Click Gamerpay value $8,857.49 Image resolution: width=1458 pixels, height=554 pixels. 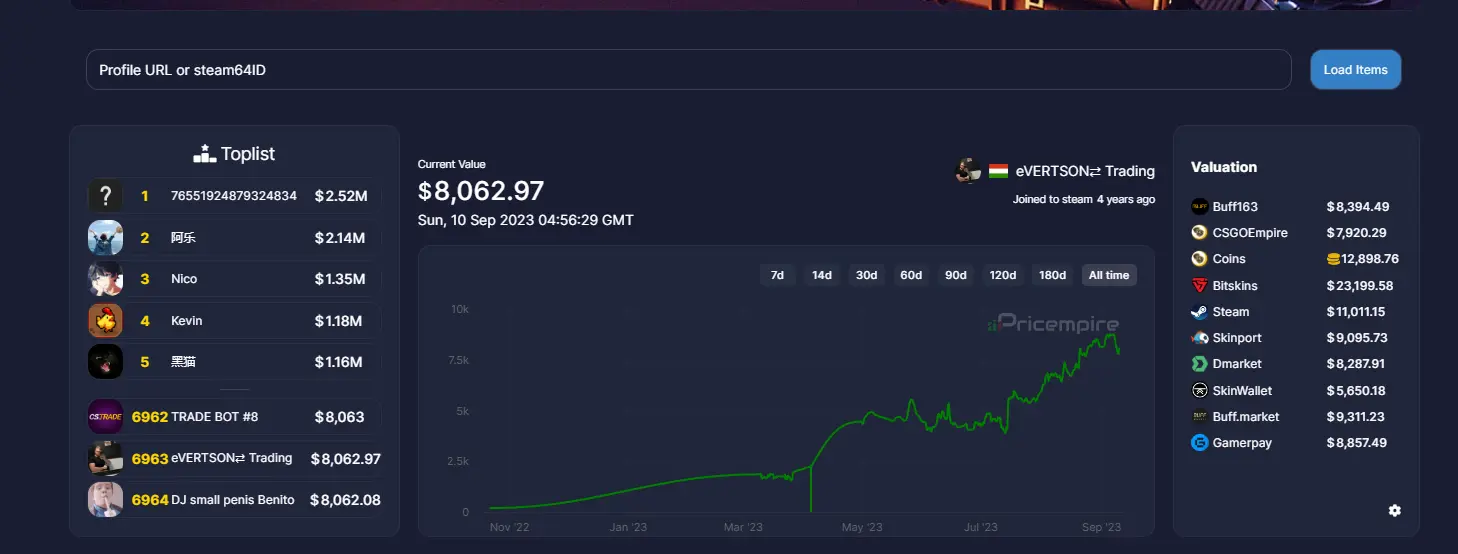(1357, 443)
